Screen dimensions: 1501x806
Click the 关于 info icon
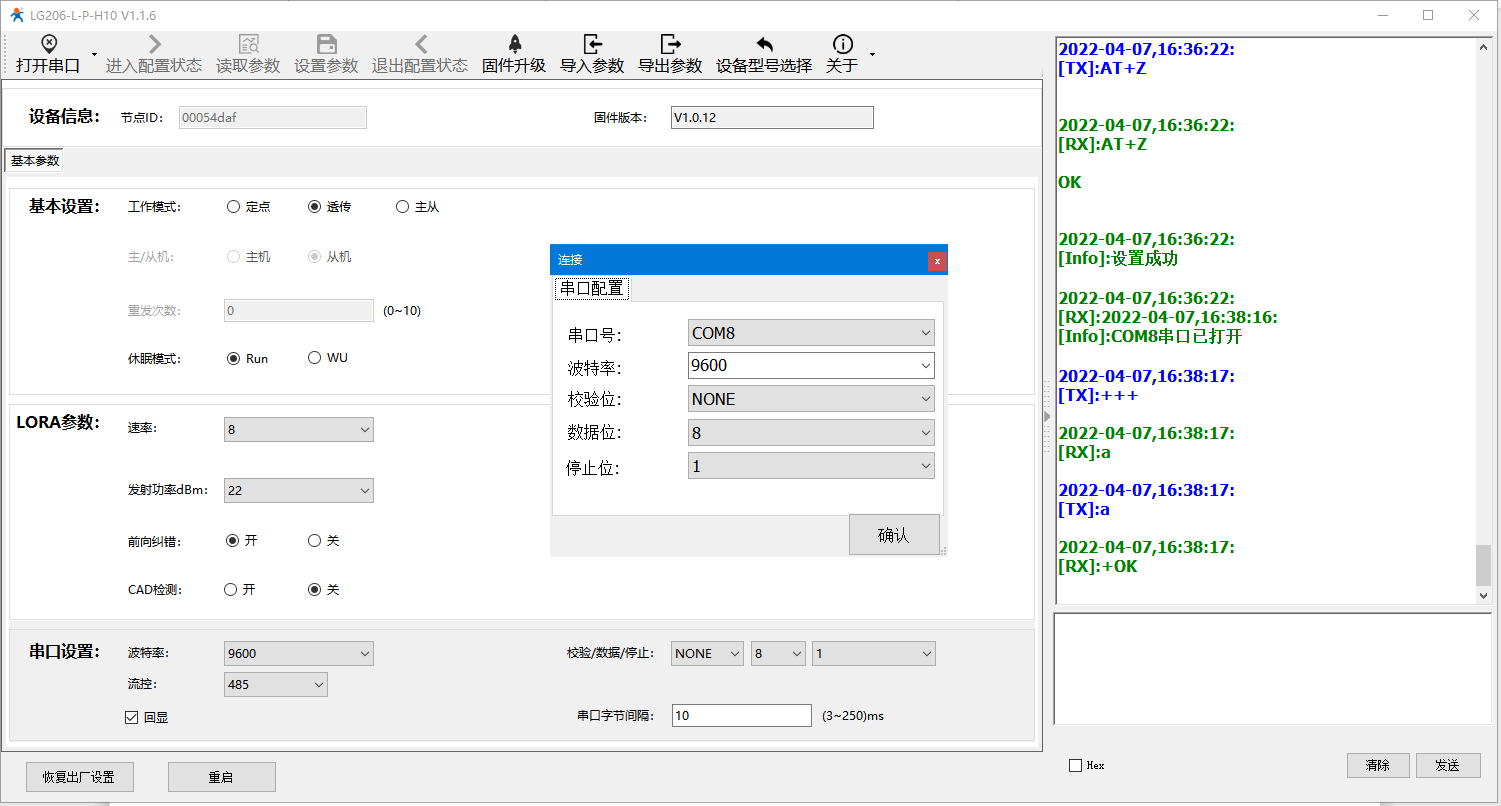[x=843, y=44]
